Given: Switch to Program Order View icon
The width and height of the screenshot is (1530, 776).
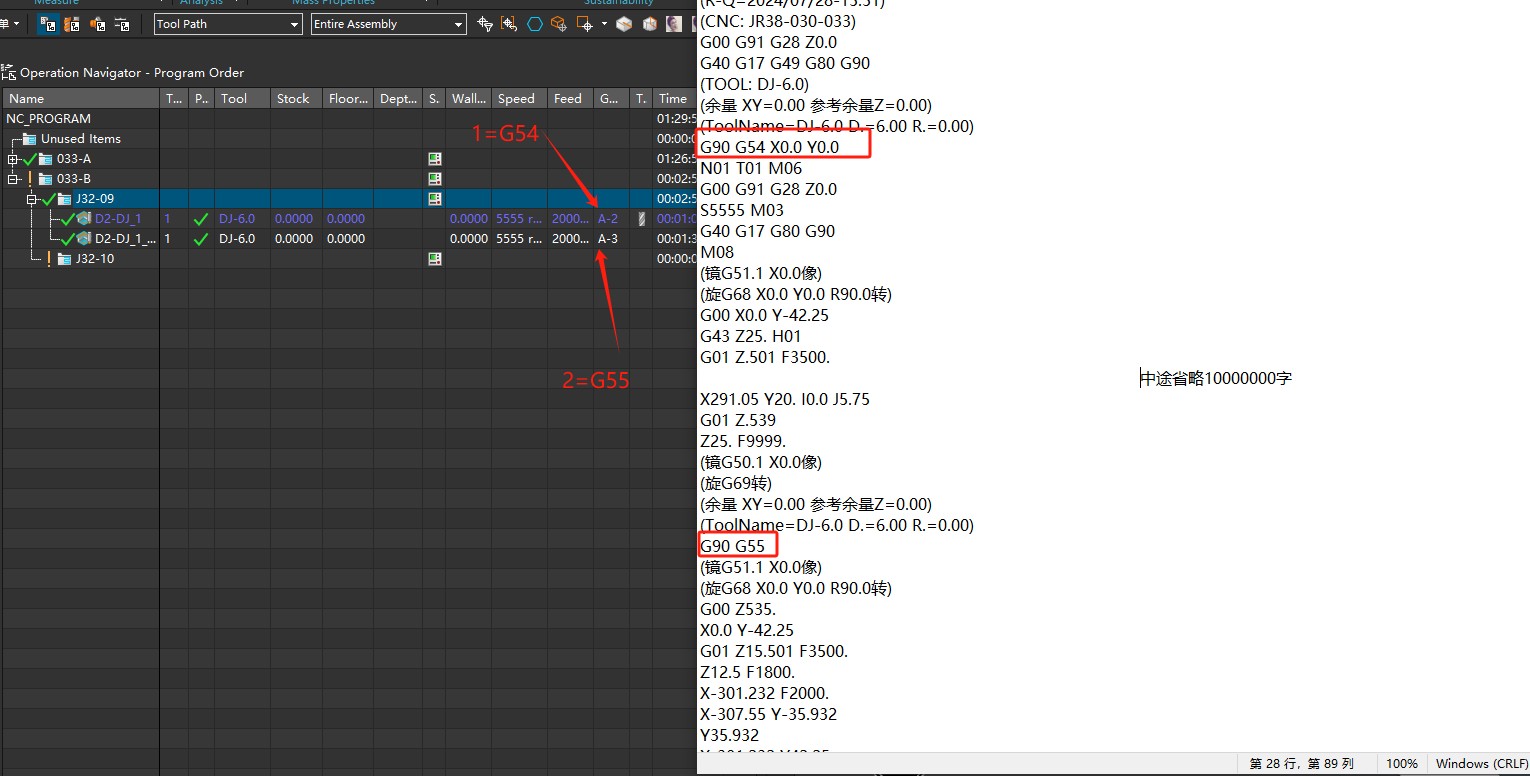Looking at the screenshot, I should click(48, 24).
